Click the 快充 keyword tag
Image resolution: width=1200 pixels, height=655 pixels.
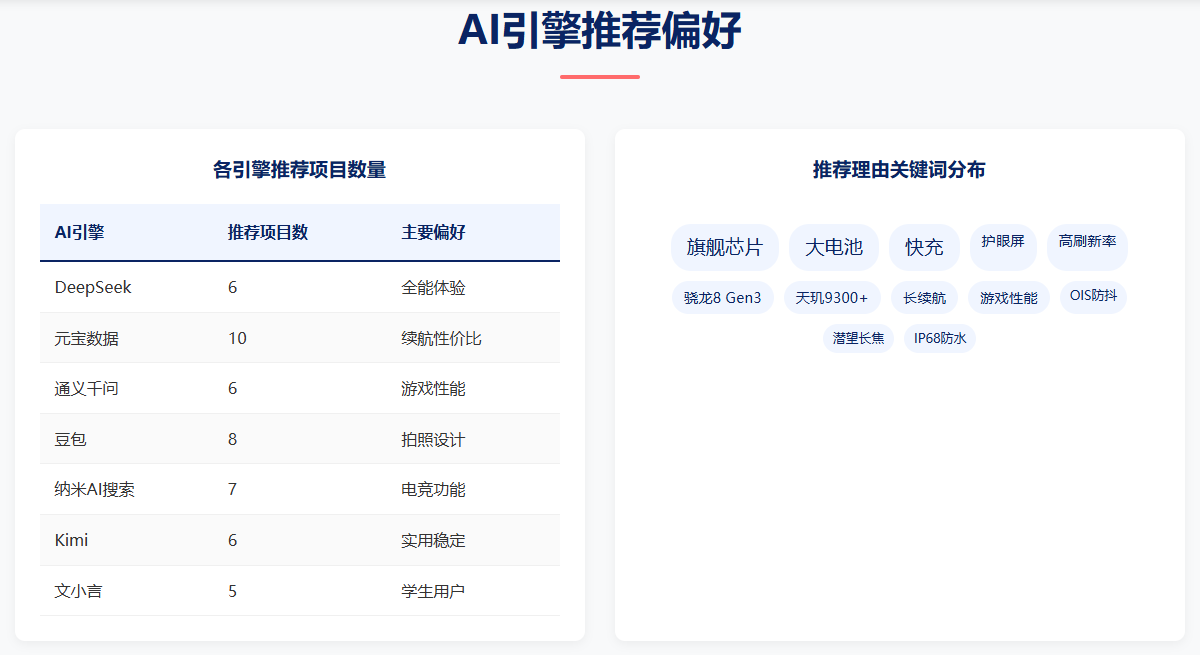pos(924,247)
